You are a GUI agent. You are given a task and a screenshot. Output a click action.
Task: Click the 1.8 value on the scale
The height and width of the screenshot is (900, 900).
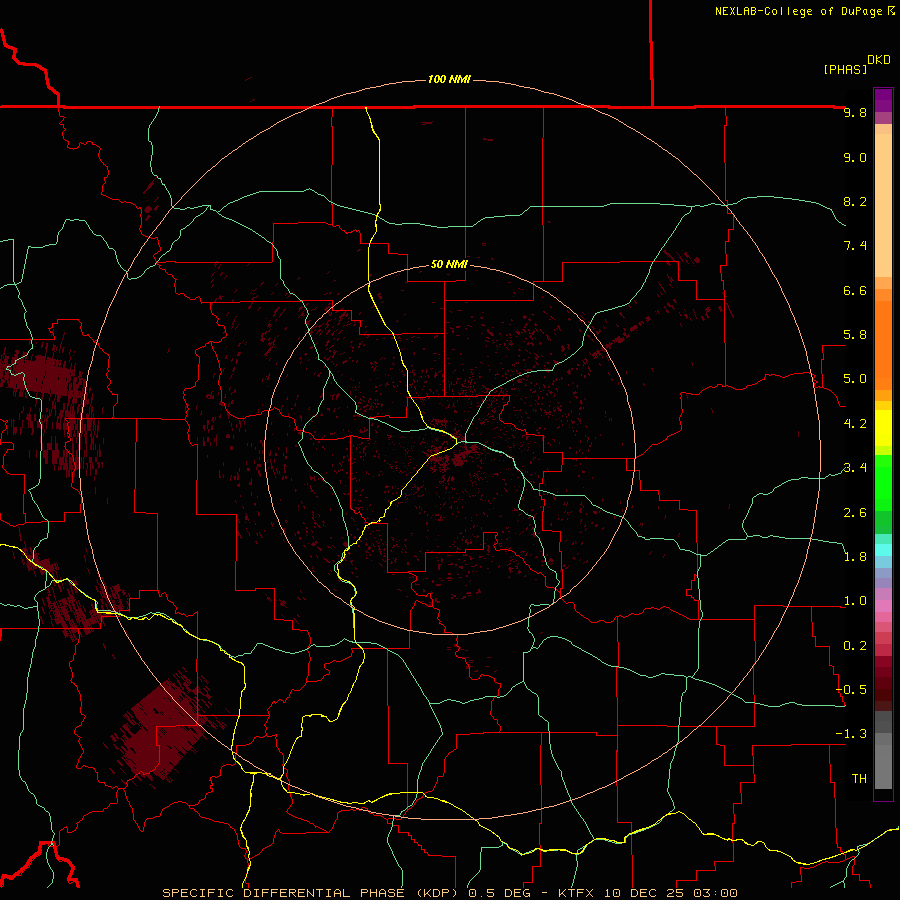coord(855,557)
